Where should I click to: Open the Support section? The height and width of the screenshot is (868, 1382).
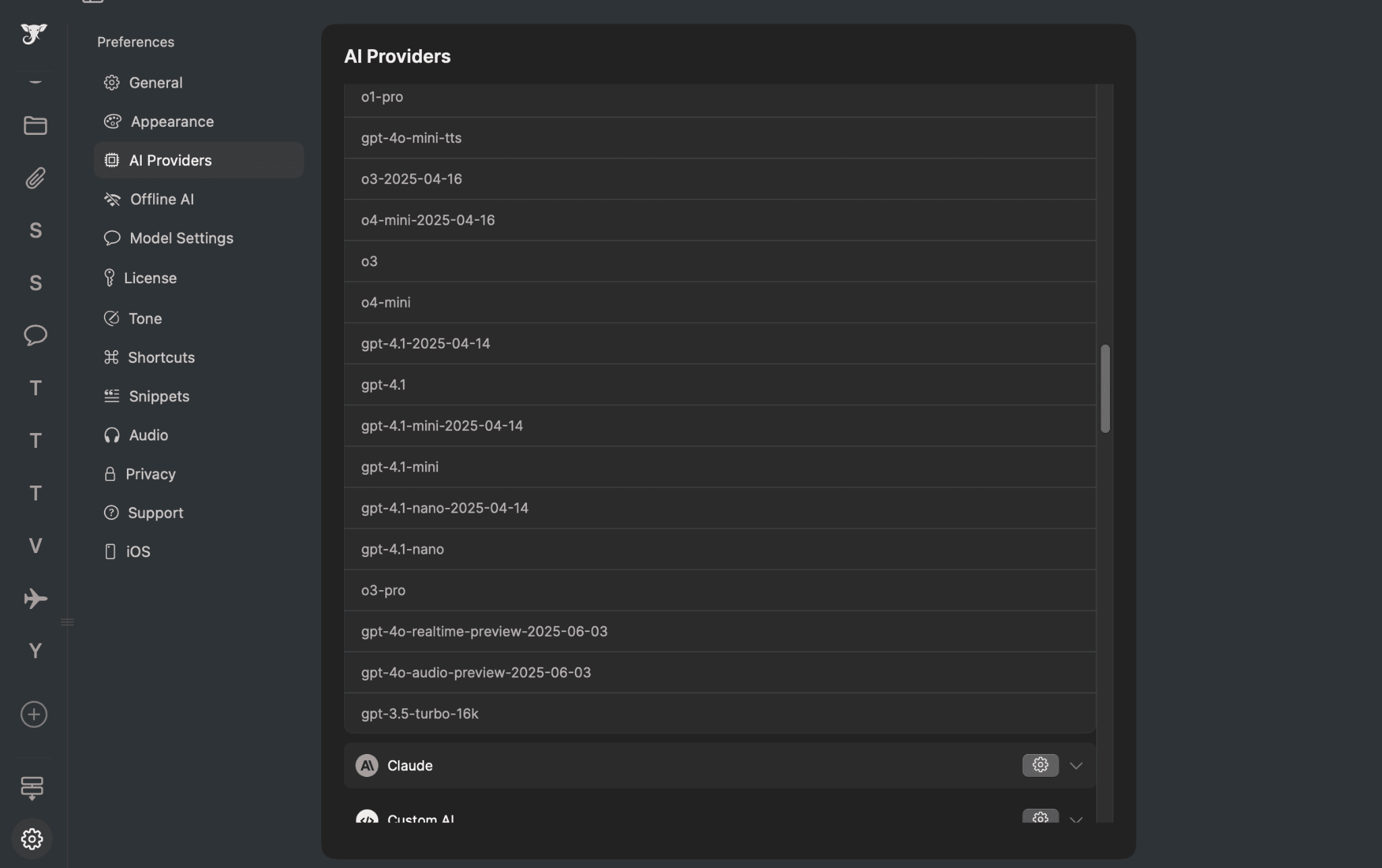point(156,513)
